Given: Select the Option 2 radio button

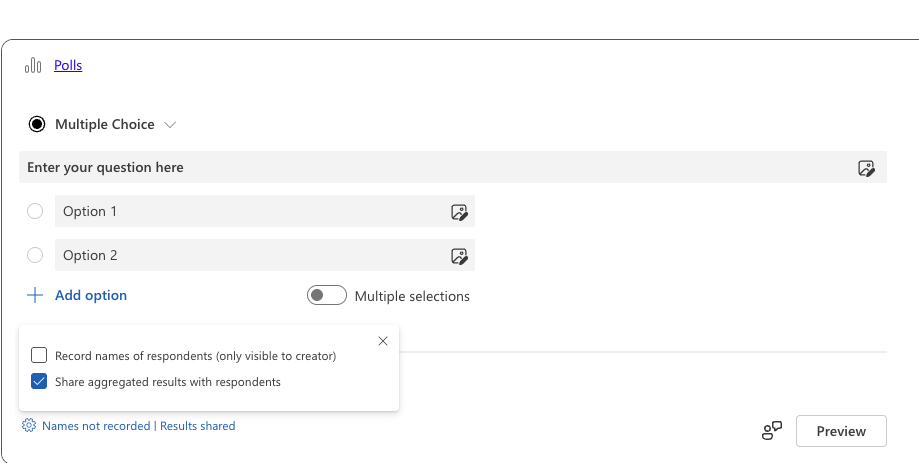Looking at the screenshot, I should pyautogui.click(x=35, y=255).
